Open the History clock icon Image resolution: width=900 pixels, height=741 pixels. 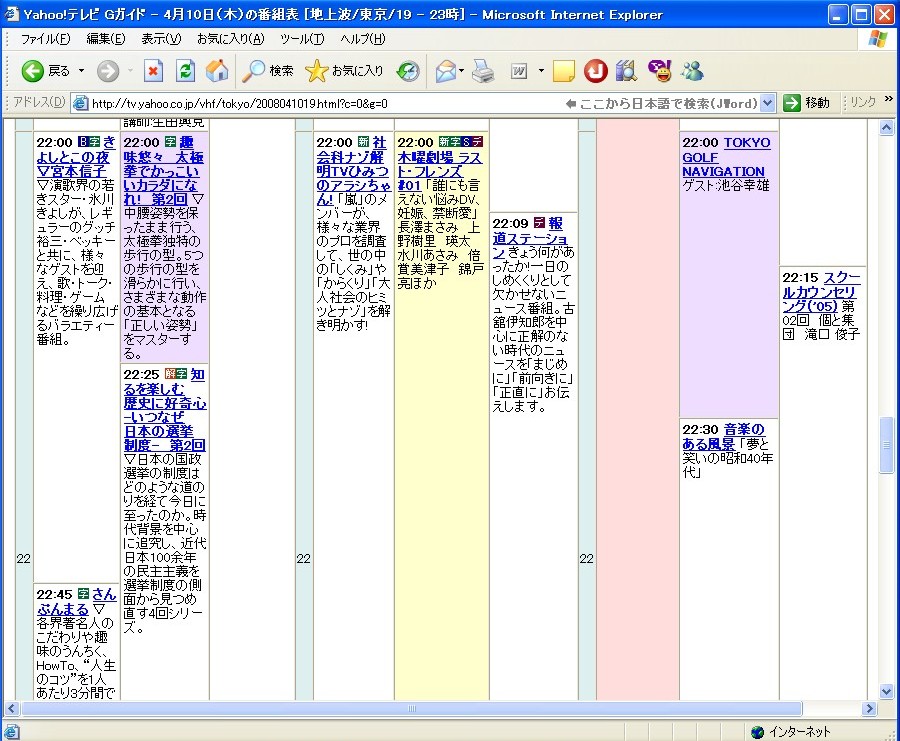point(408,71)
